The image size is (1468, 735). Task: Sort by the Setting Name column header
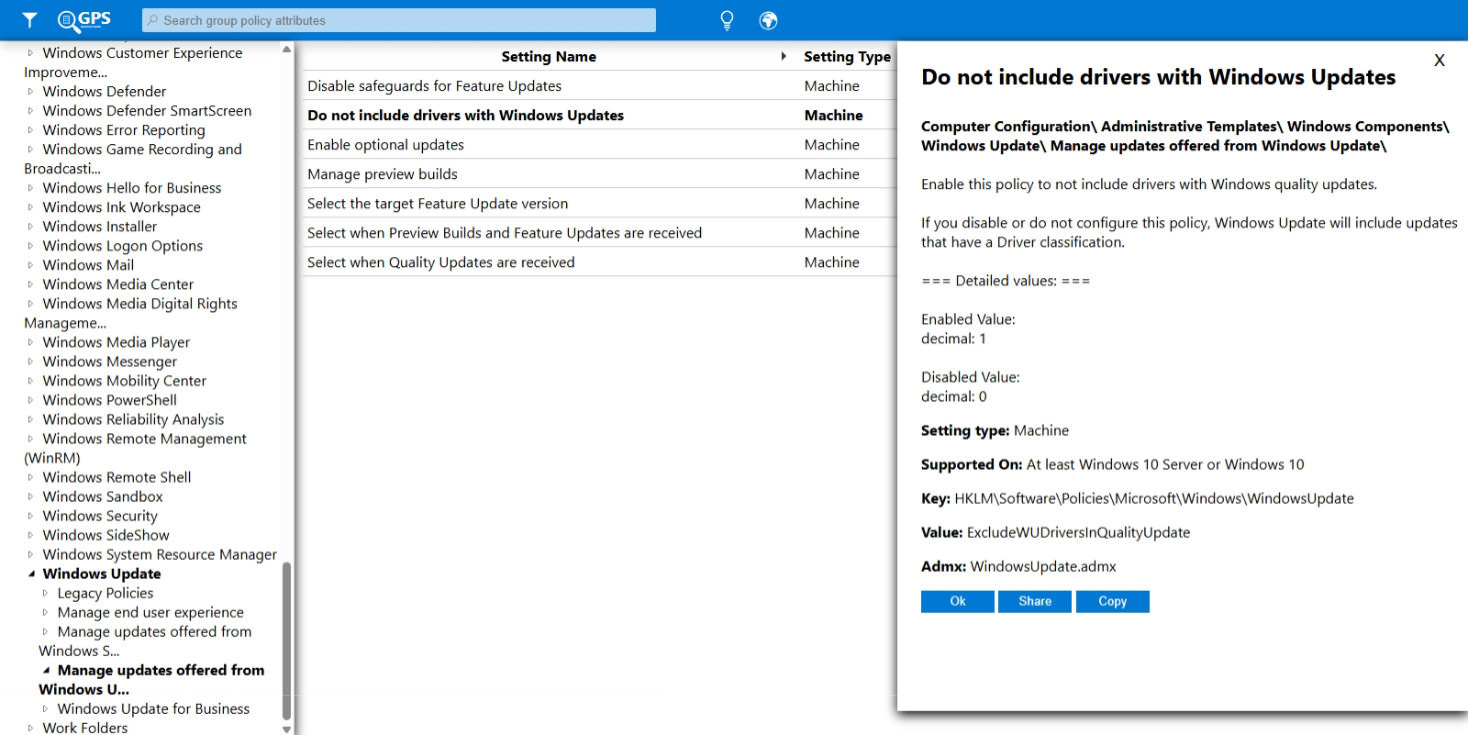click(549, 57)
